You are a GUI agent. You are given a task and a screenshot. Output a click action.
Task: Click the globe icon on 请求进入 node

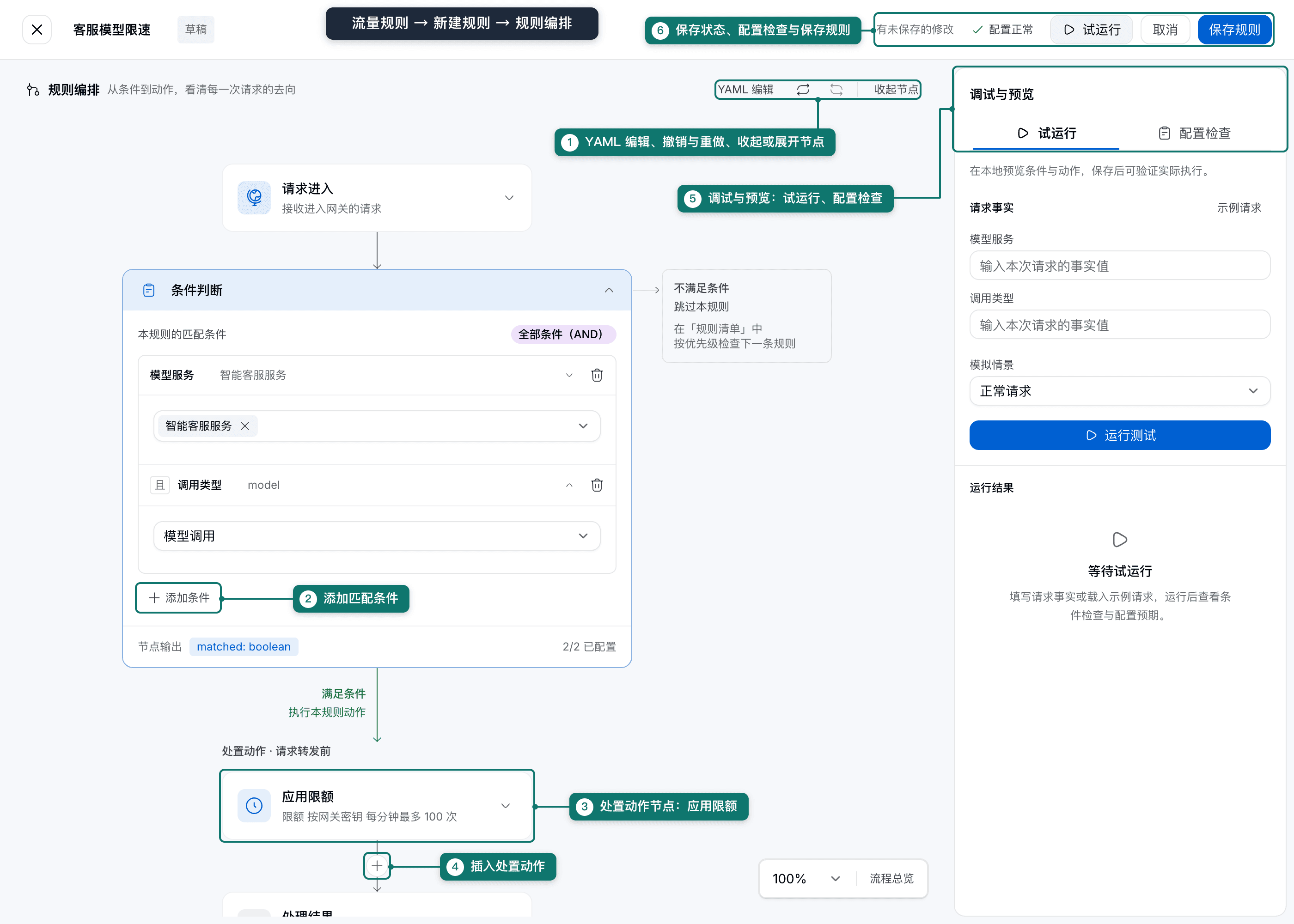[254, 197]
